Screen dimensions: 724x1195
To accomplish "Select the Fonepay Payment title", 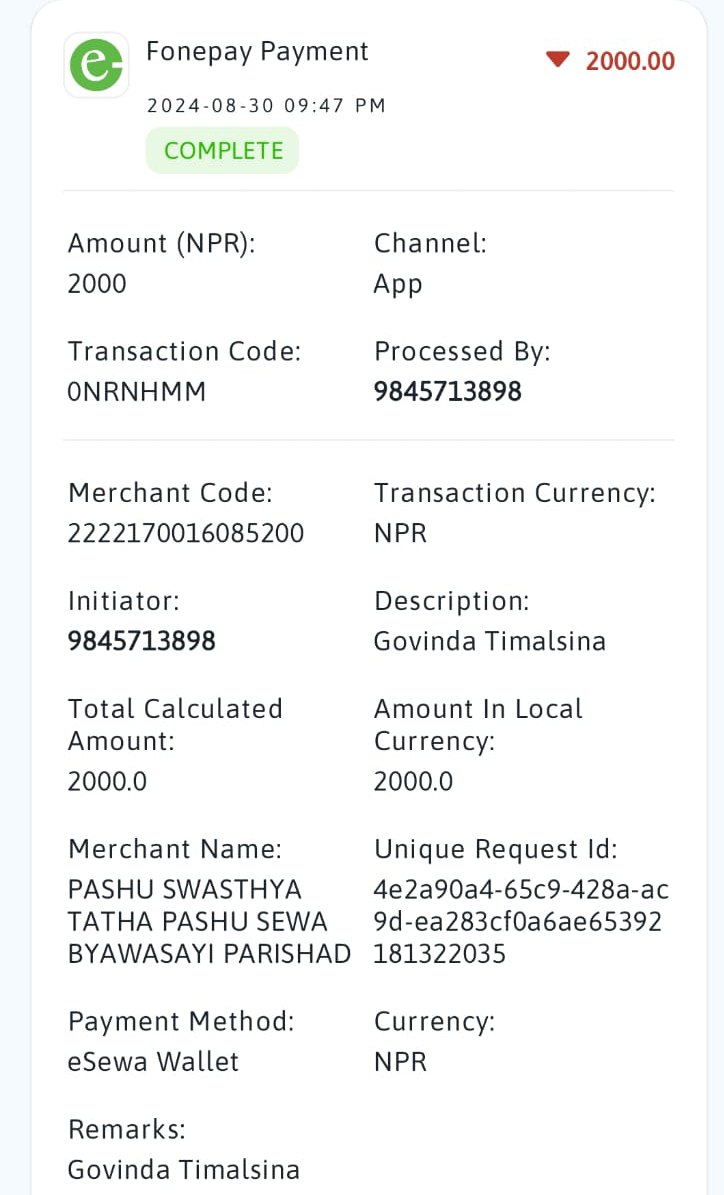I will click(x=257, y=51).
